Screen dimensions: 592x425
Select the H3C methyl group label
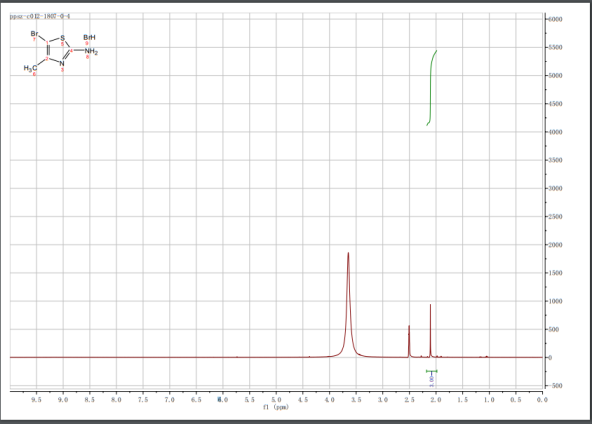pos(30,68)
